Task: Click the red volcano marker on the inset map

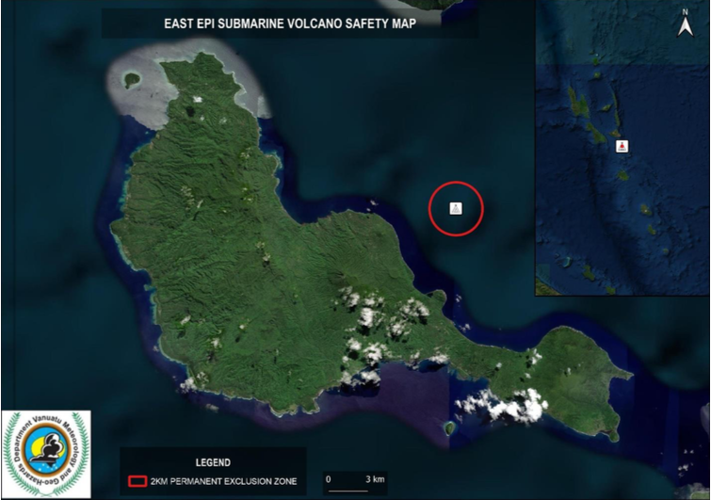Action: click(622, 146)
